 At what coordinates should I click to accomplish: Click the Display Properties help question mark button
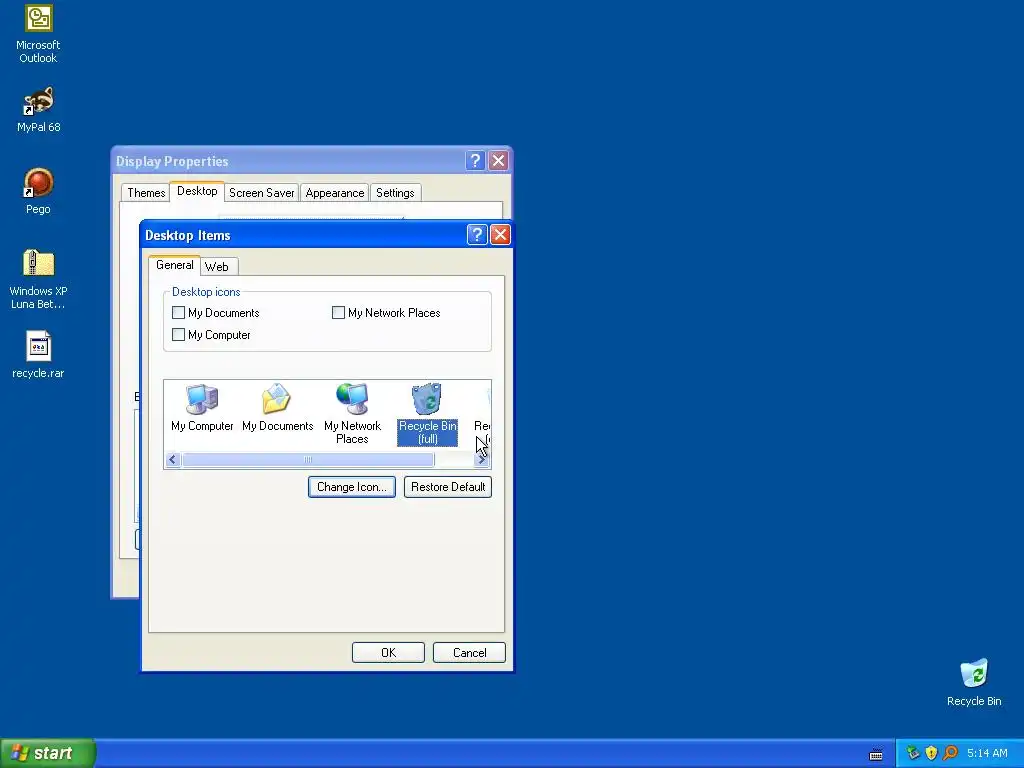tap(475, 161)
